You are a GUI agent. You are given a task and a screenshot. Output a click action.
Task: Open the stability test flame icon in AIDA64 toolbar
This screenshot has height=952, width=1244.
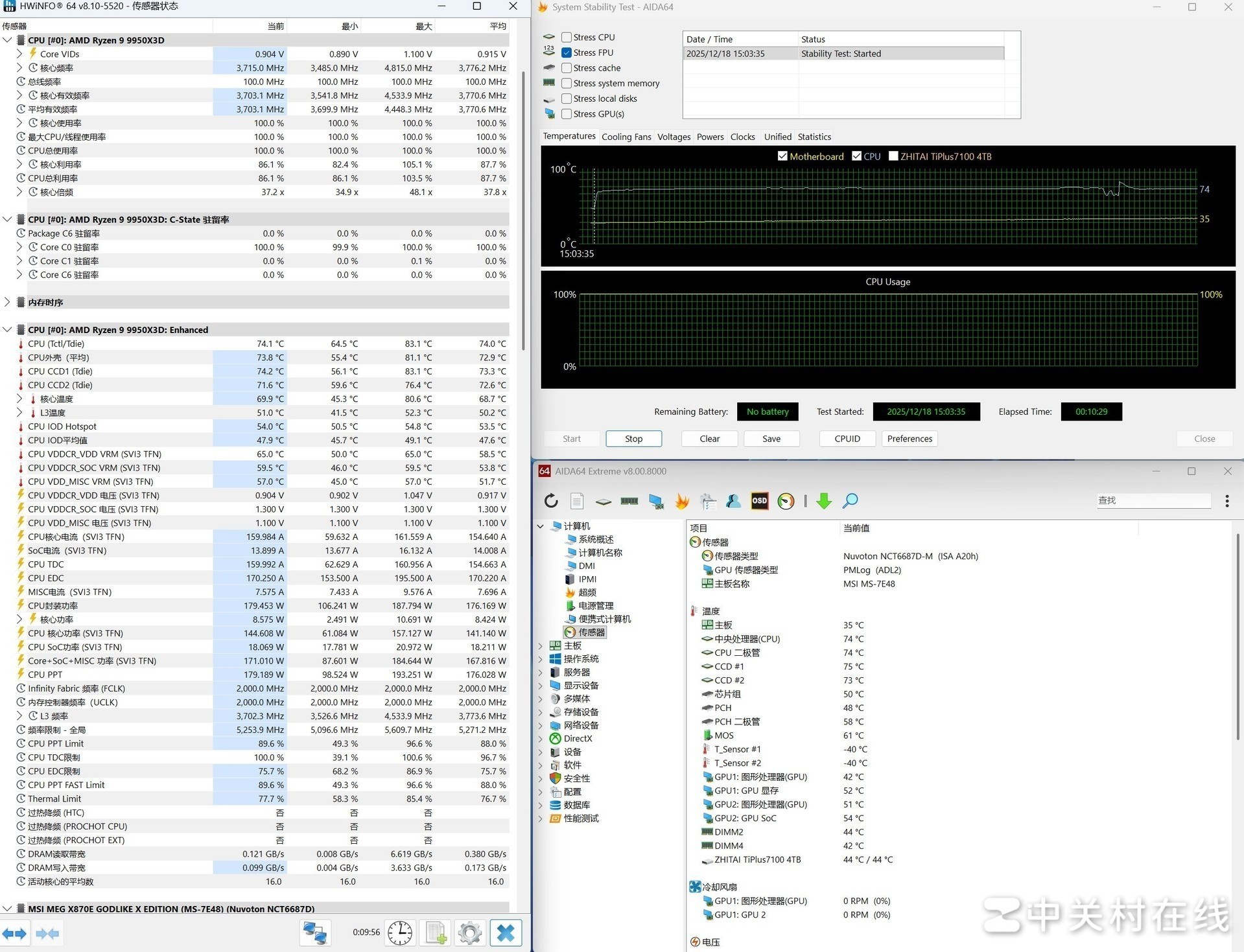[x=682, y=500]
